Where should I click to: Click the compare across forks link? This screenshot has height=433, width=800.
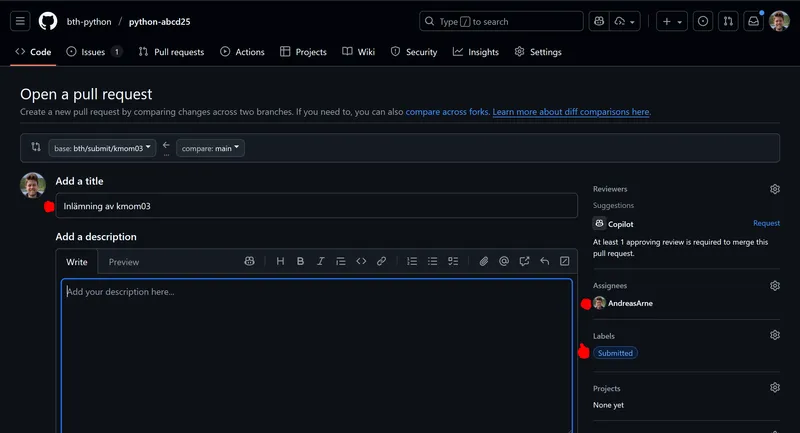tap(447, 112)
